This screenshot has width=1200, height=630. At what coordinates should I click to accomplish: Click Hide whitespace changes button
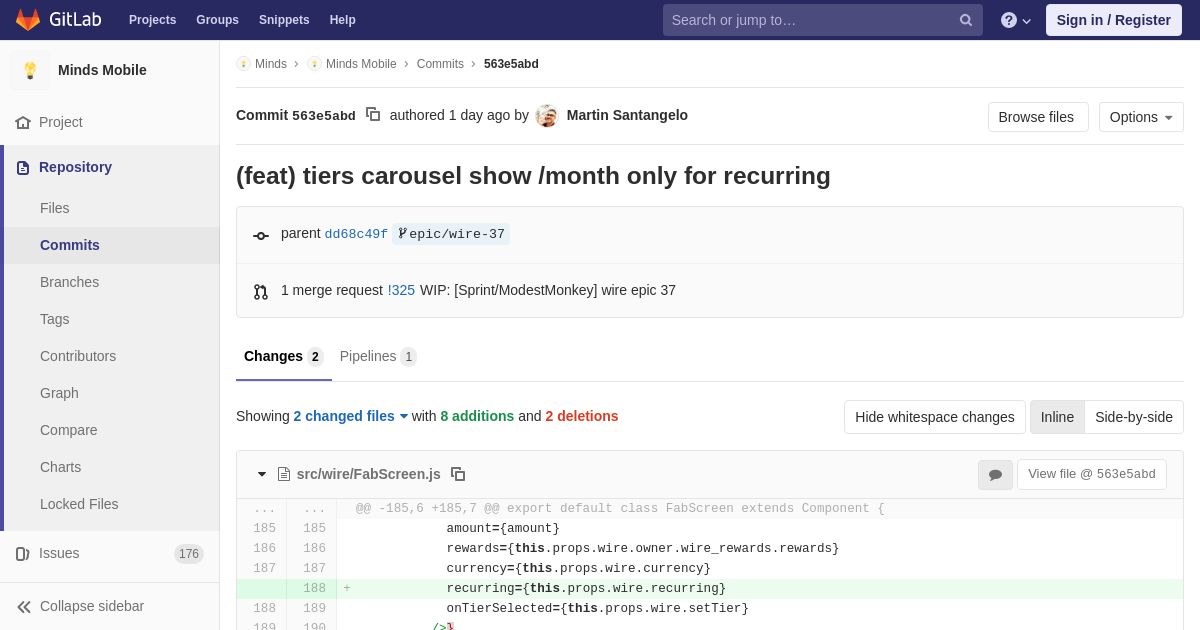(935, 417)
